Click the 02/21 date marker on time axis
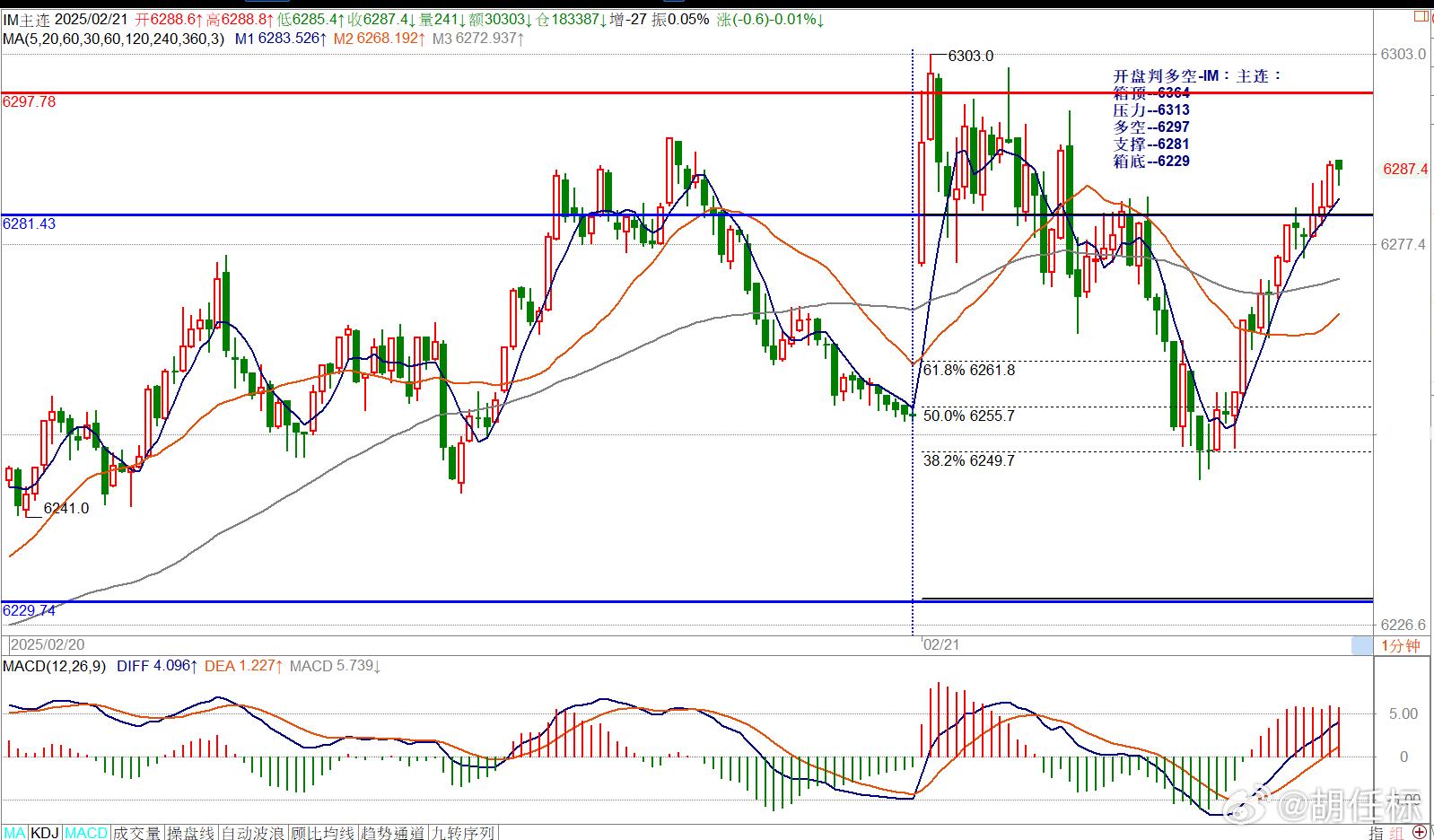 (x=940, y=645)
